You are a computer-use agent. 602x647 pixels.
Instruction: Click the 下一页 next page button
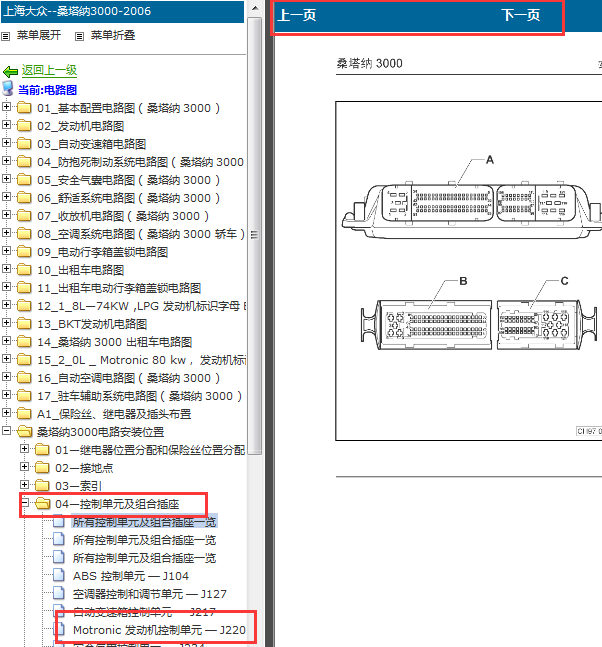[x=521, y=15]
